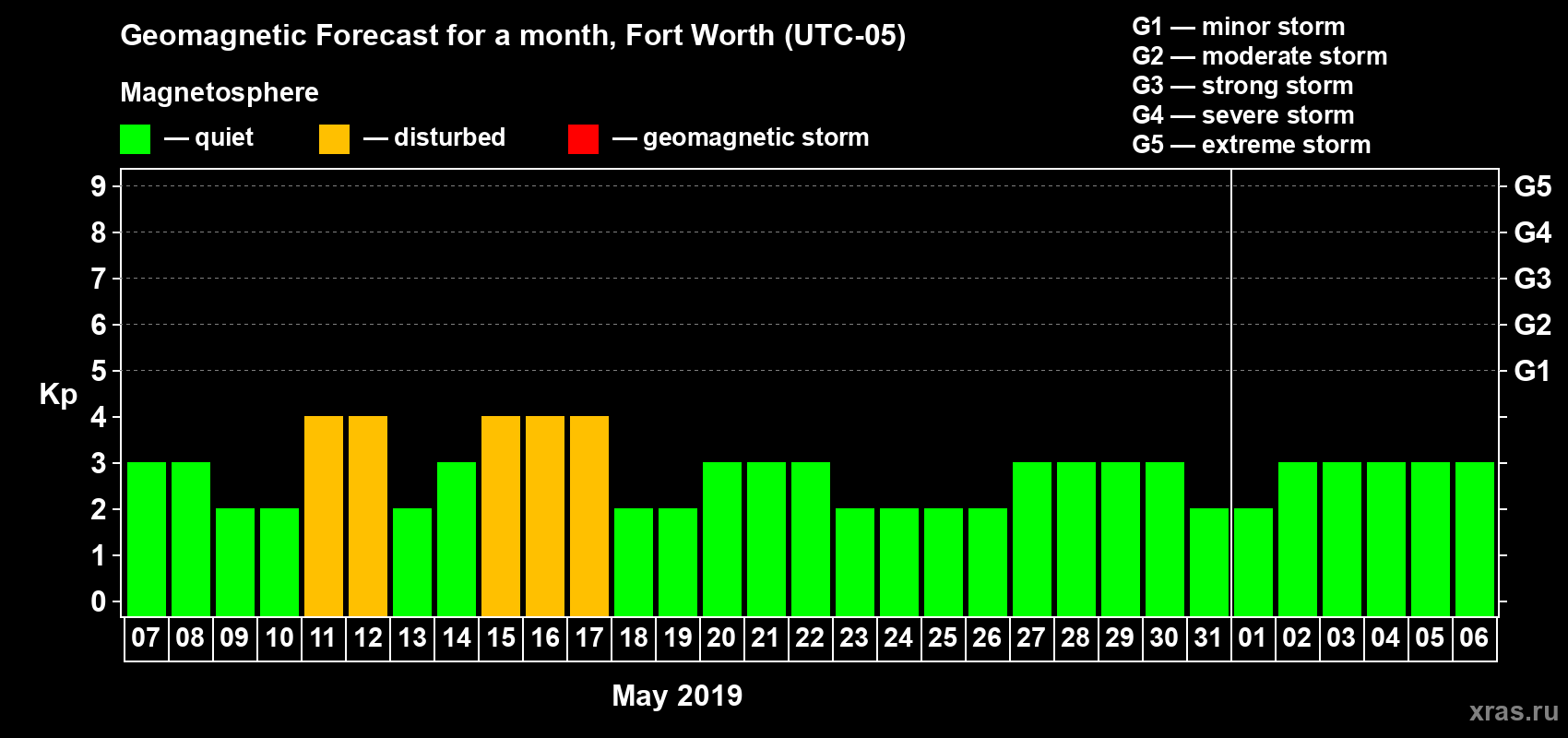Click date label 26 on the axis

pos(987,638)
